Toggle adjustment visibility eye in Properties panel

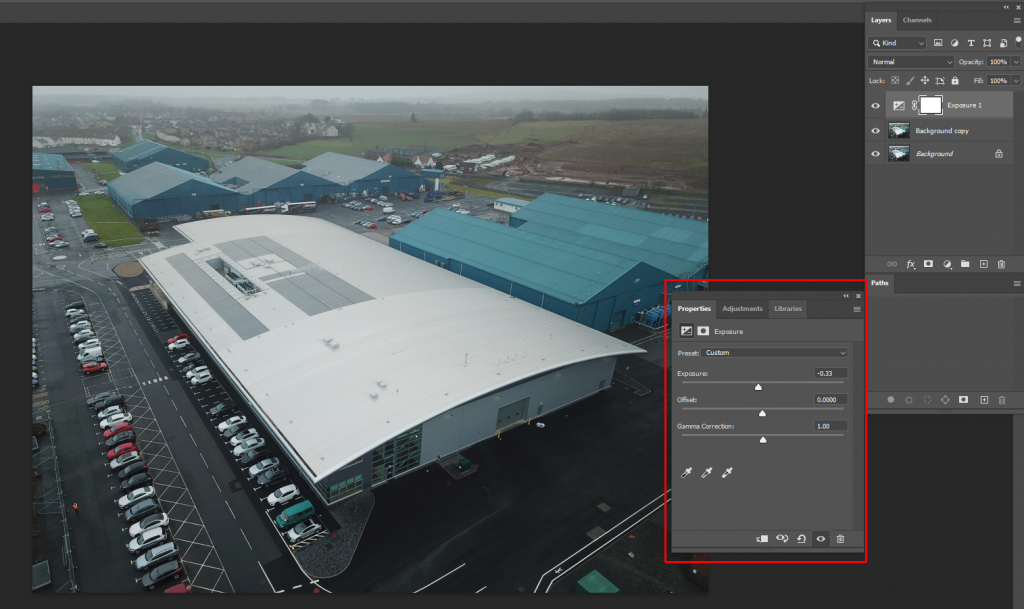(x=821, y=539)
